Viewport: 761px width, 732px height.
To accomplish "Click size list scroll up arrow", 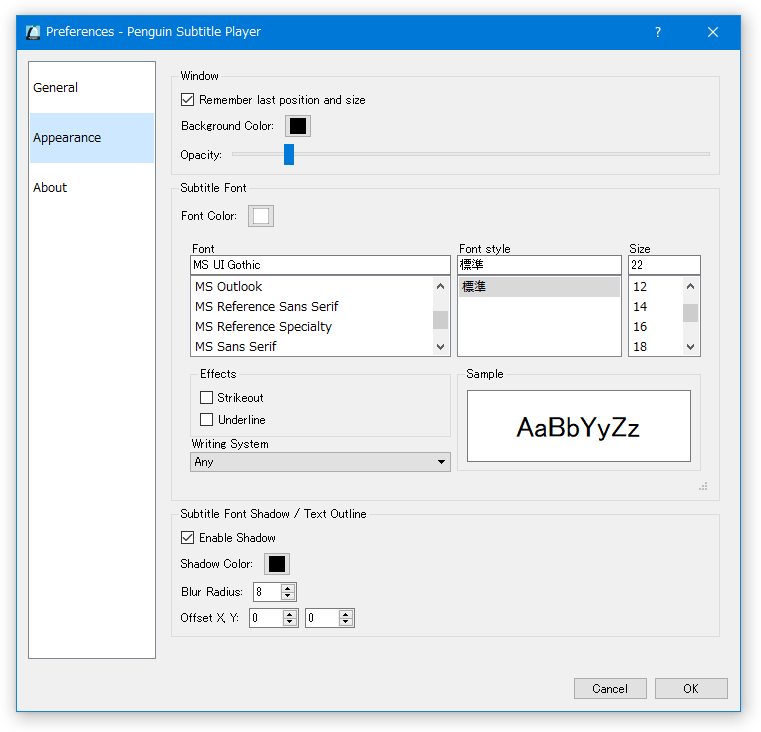I will (x=691, y=286).
